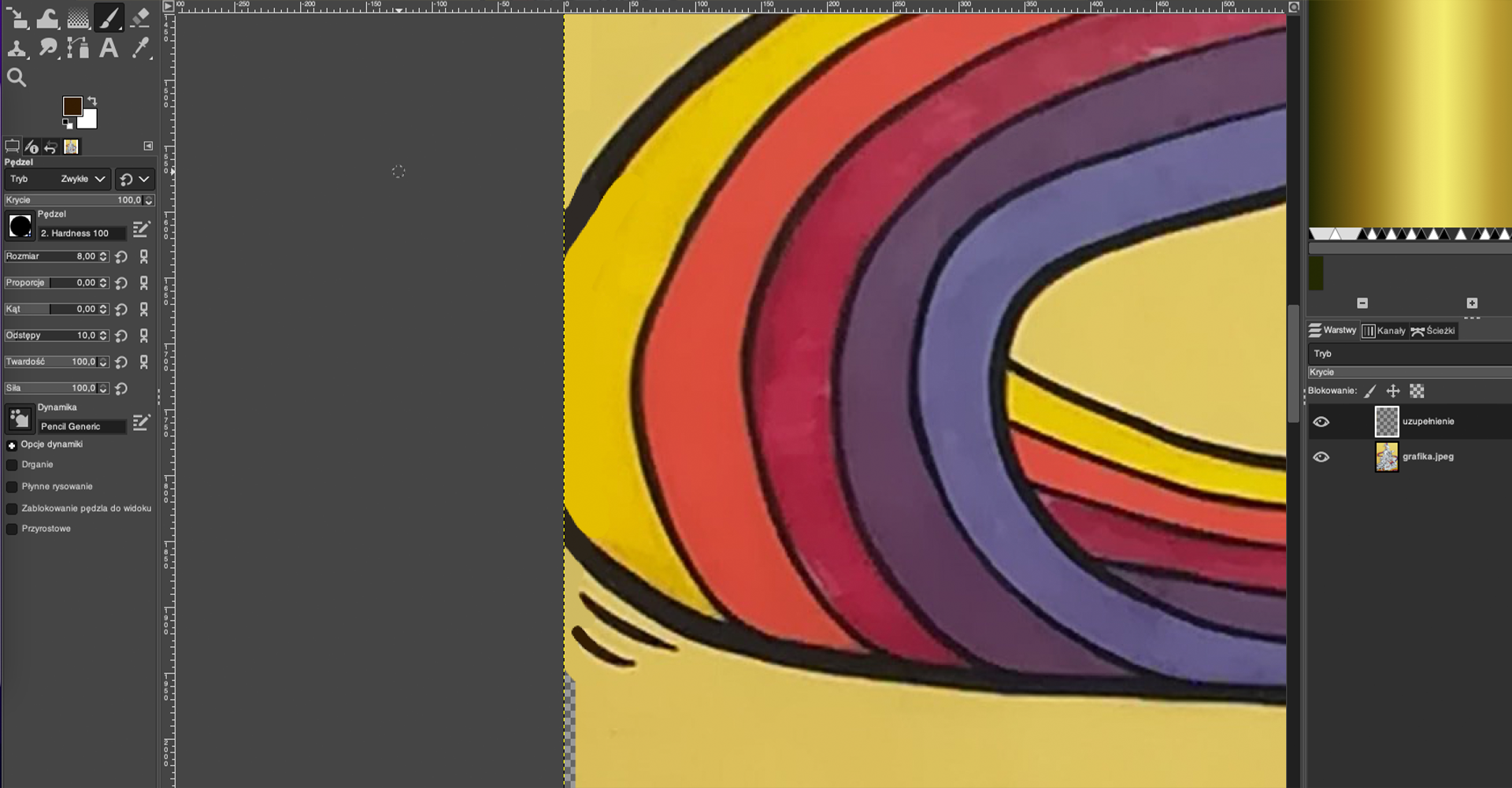Click the Krycie opacity spinner arrows
This screenshot has height=788, width=1512.
tap(149, 200)
